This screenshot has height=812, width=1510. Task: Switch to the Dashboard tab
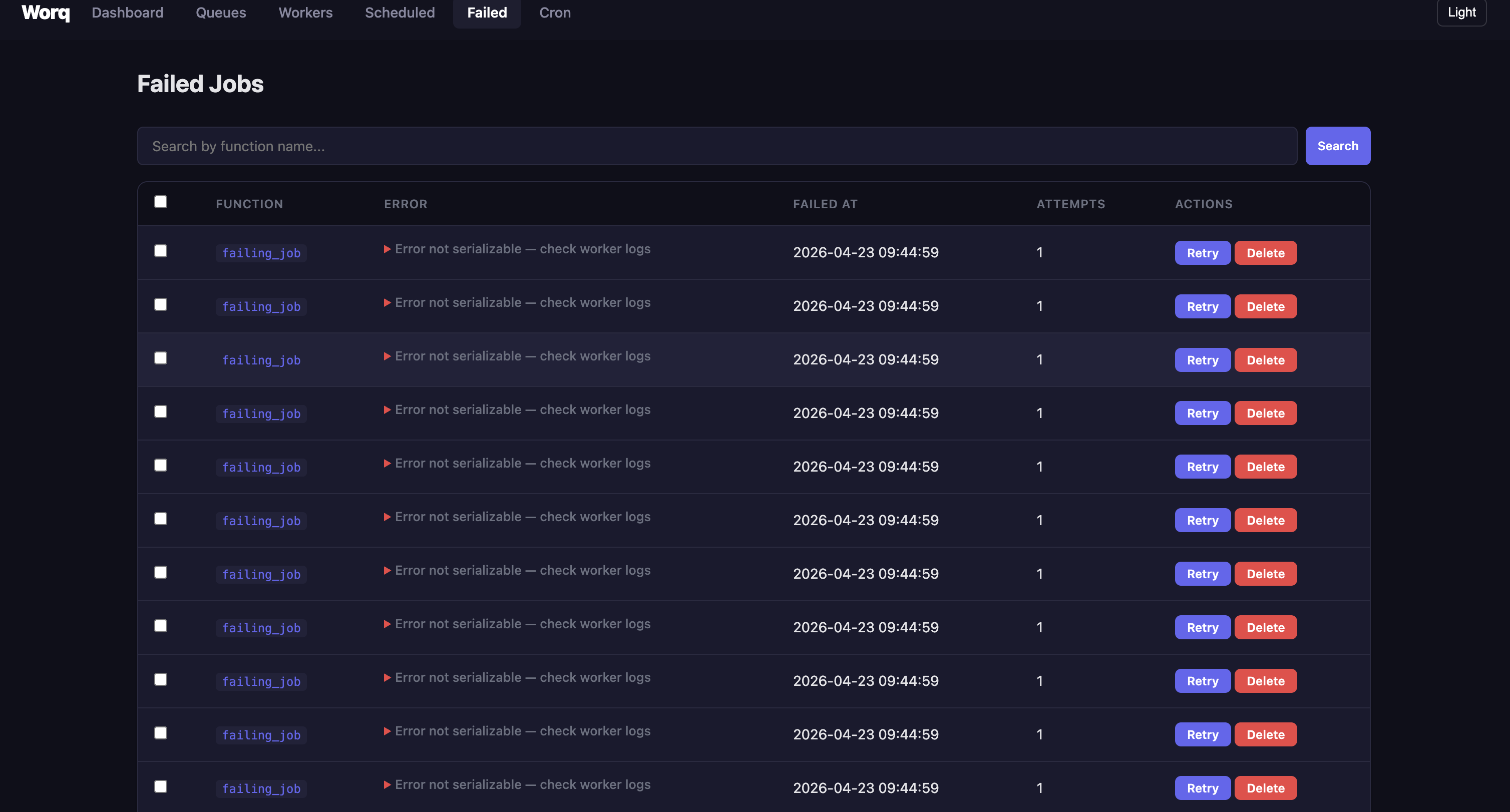(x=127, y=13)
